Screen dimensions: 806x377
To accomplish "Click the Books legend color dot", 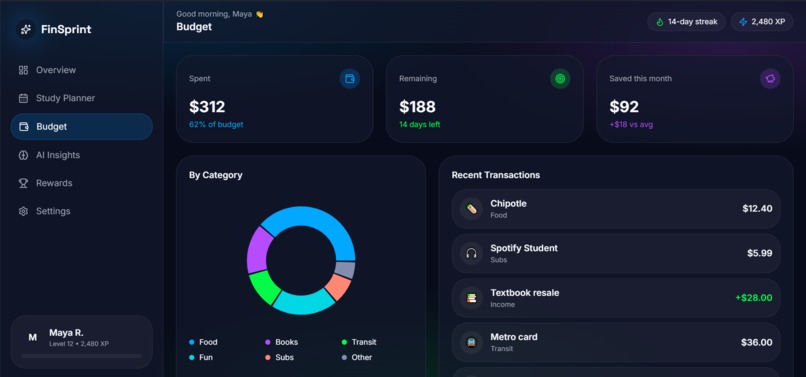I will [268, 342].
